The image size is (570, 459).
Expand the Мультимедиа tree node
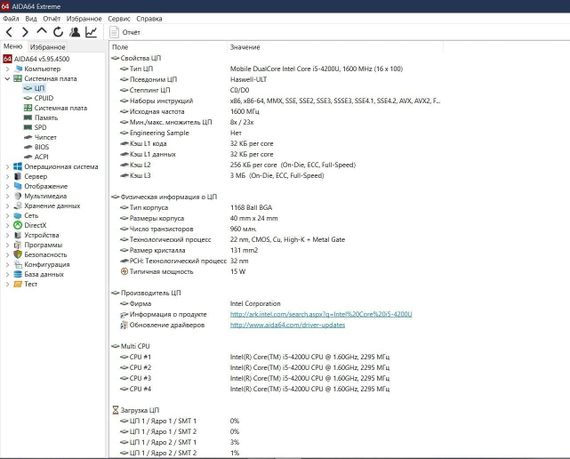coord(7,196)
